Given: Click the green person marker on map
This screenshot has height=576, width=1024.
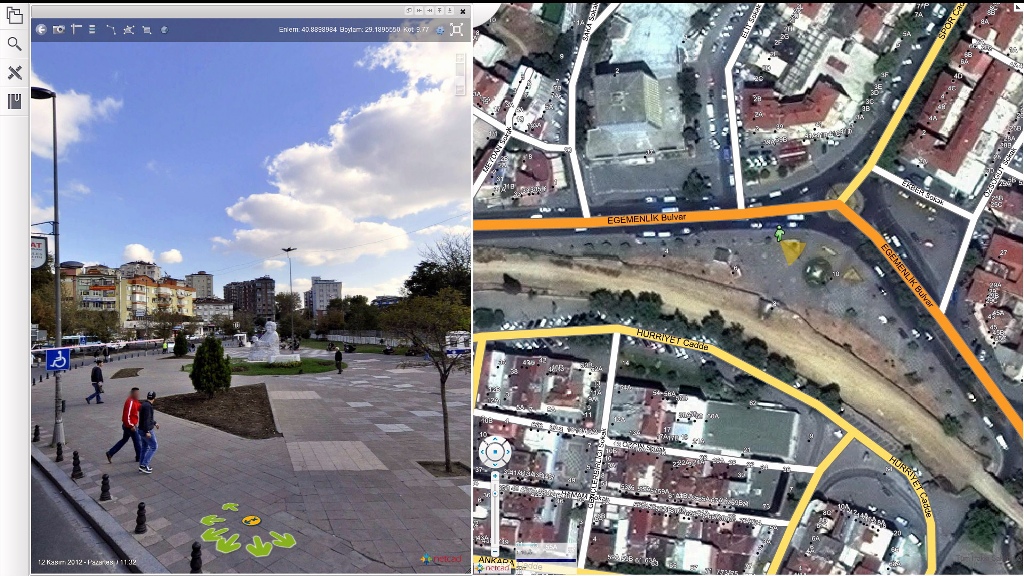Looking at the screenshot, I should tap(779, 233).
